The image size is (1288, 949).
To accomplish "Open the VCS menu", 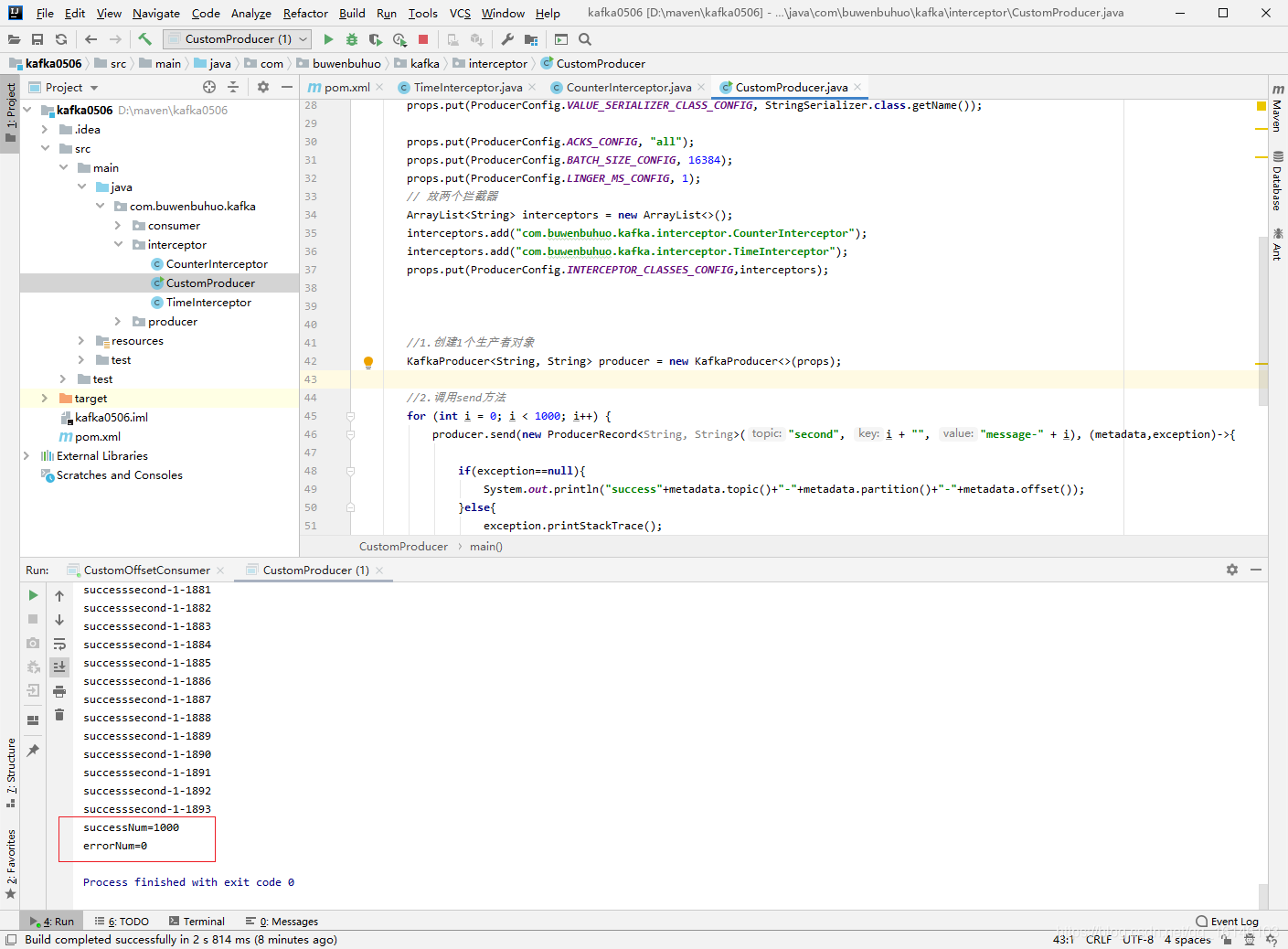I will 460,13.
